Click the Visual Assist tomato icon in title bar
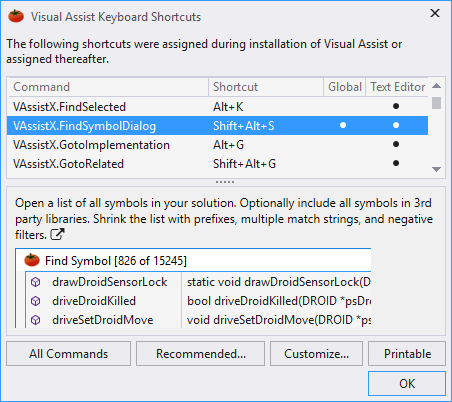This screenshot has height=402, width=452. pyautogui.click(x=16, y=16)
